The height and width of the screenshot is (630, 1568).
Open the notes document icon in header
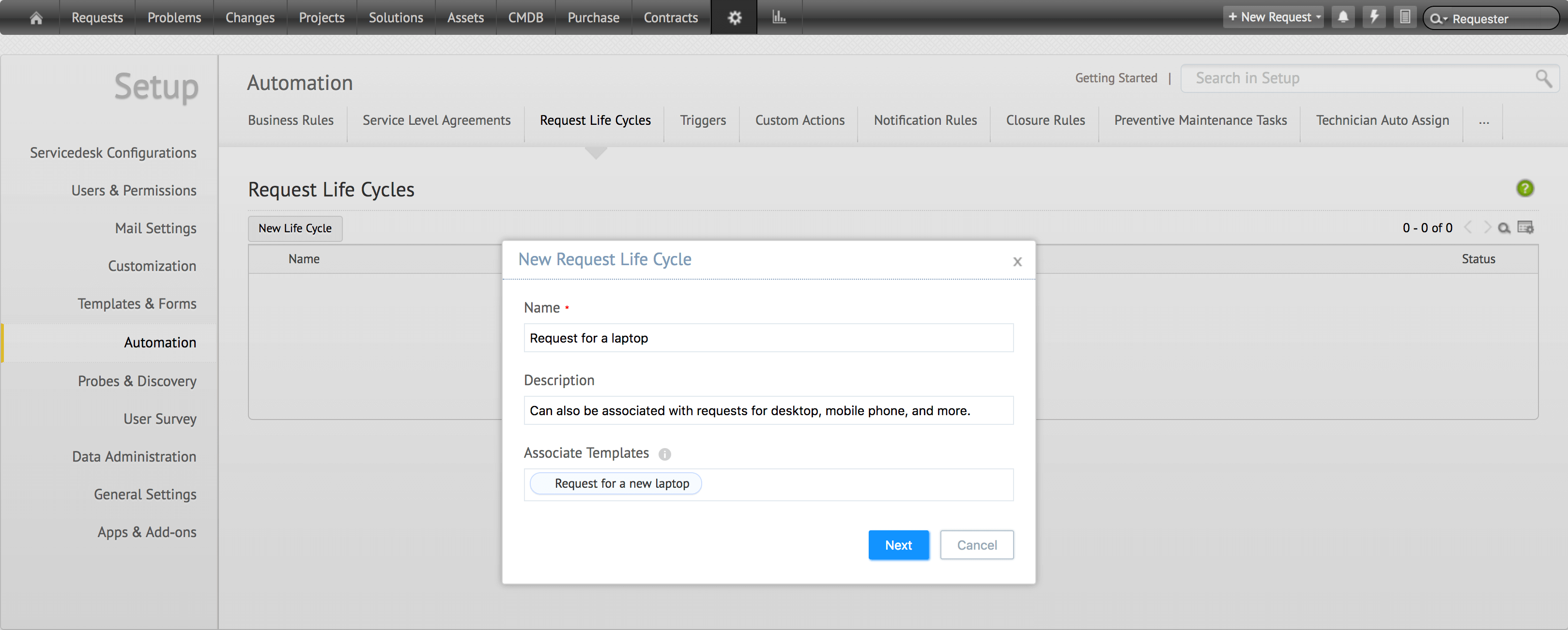click(1405, 17)
